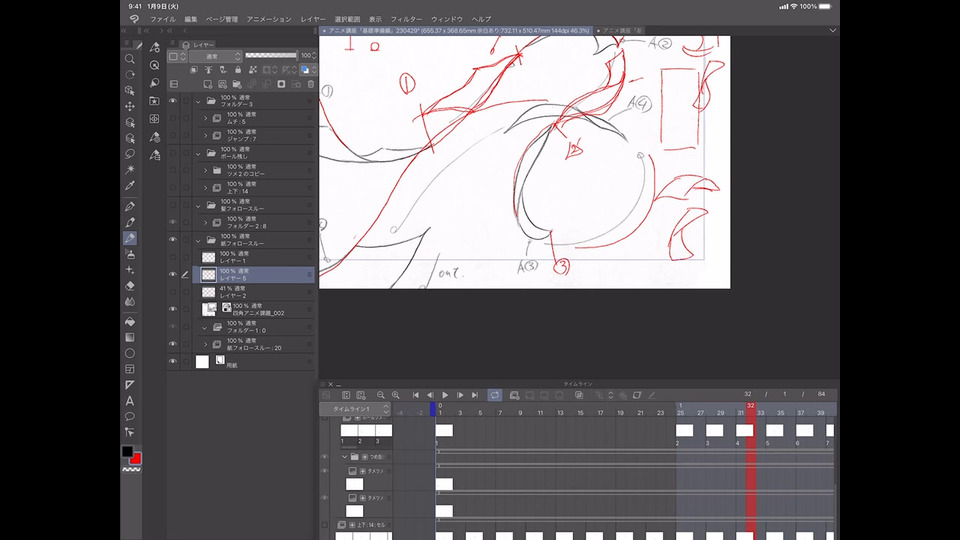The image size is (960, 540).
Task: Open 通常 blend mode dropdown
Action: [216, 56]
